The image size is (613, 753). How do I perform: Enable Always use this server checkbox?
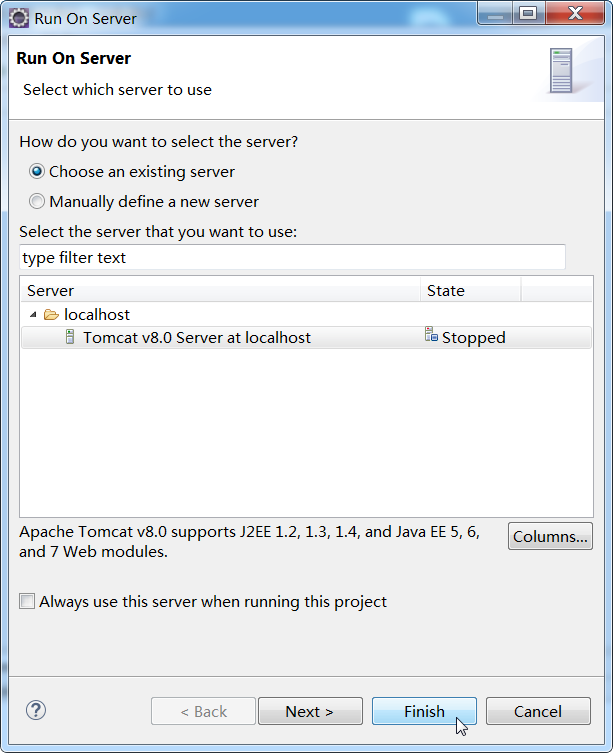tap(27, 601)
